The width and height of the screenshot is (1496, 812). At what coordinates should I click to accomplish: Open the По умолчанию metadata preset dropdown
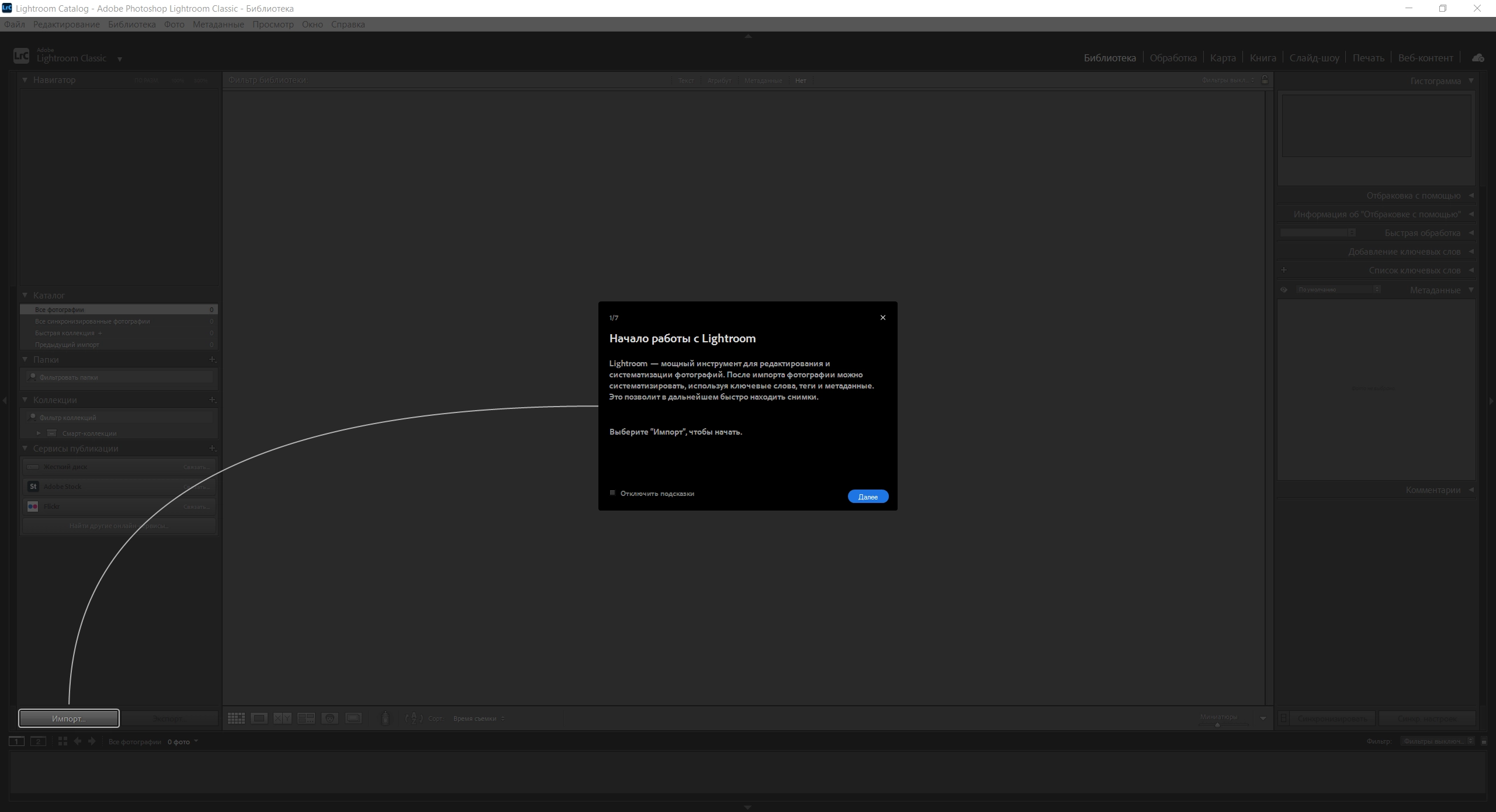tap(1338, 289)
